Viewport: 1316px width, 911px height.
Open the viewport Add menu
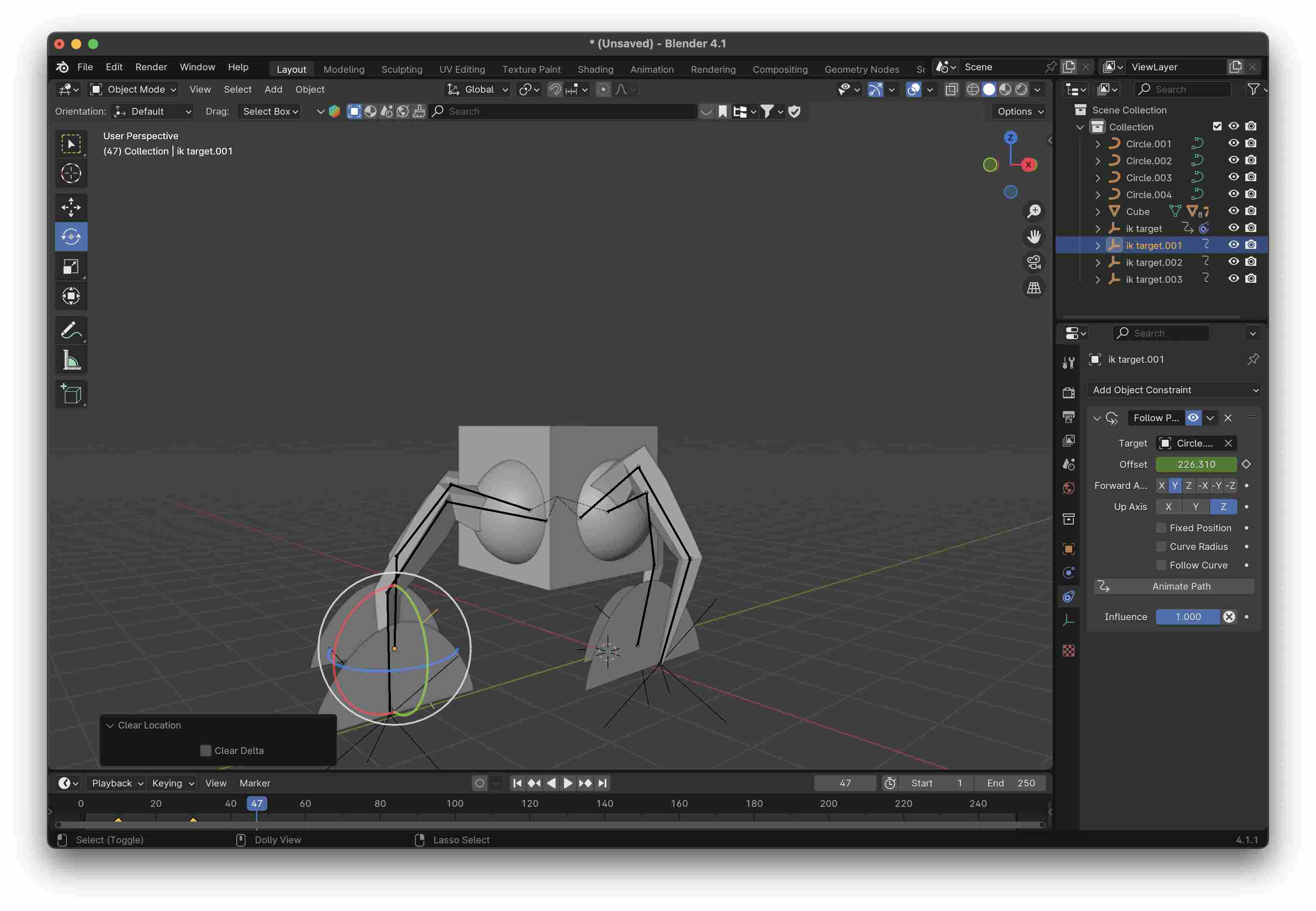(x=274, y=89)
